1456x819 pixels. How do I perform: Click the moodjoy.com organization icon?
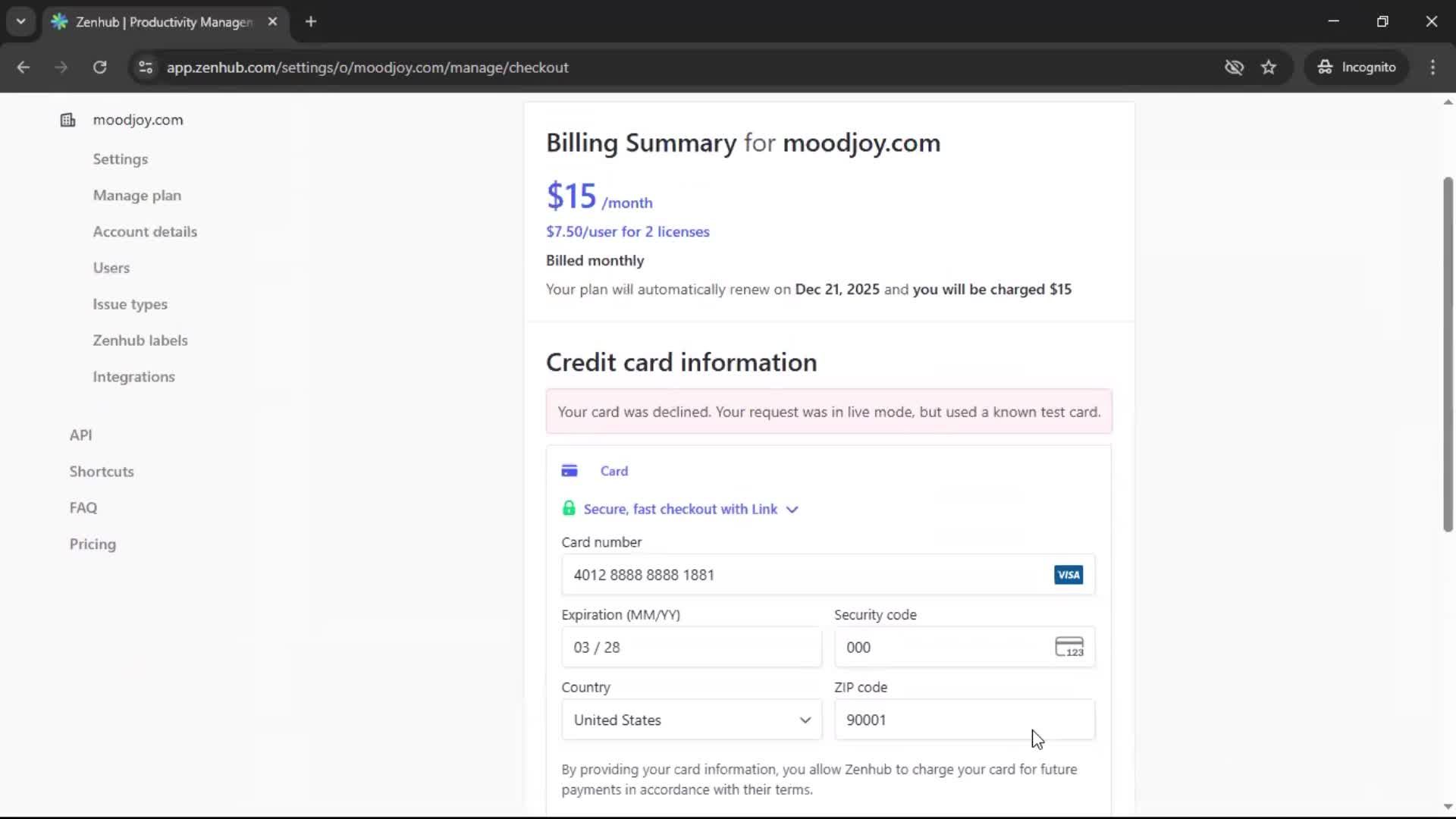coord(67,120)
